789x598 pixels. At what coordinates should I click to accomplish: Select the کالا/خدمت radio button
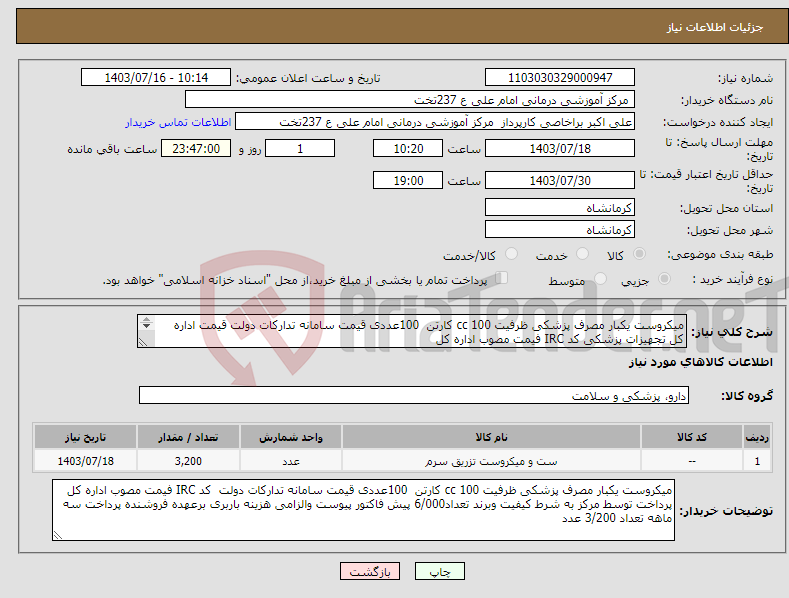pyautogui.click(x=511, y=254)
